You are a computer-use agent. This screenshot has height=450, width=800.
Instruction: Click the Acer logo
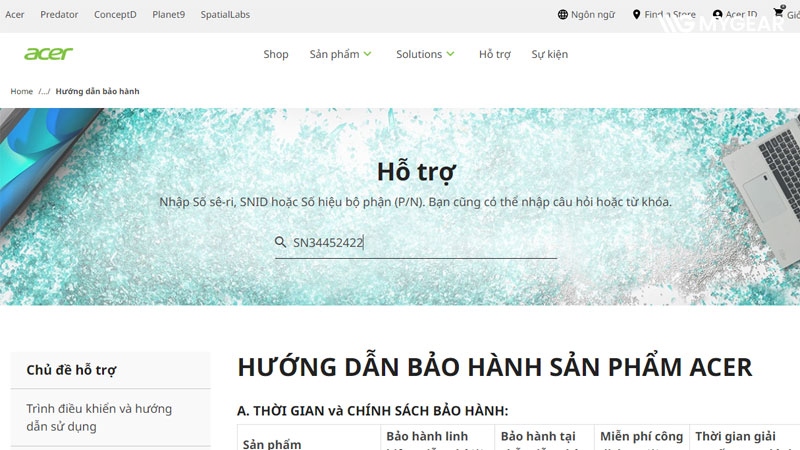(x=48, y=54)
